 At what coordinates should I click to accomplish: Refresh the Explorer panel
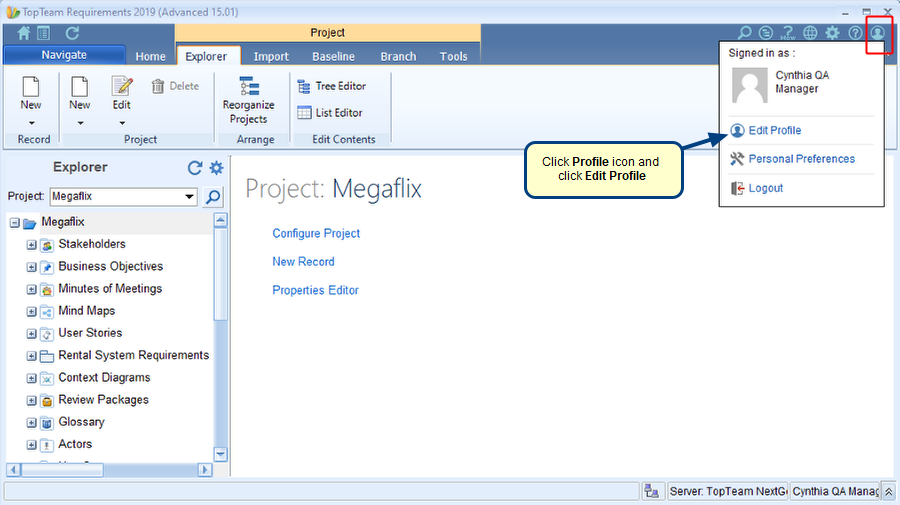pyautogui.click(x=195, y=168)
